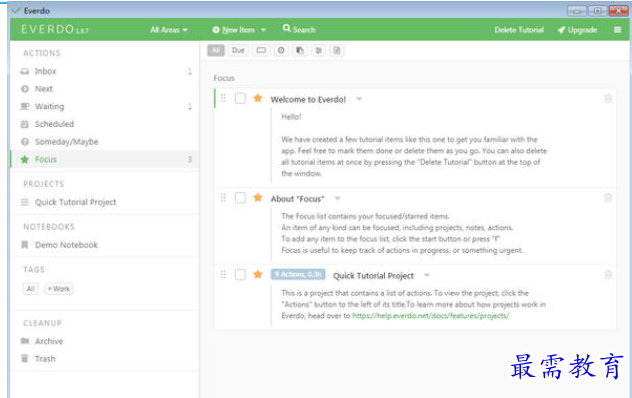This screenshot has height=398, width=632.
Task: Click the Delete Tutorial button
Action: click(x=519, y=30)
